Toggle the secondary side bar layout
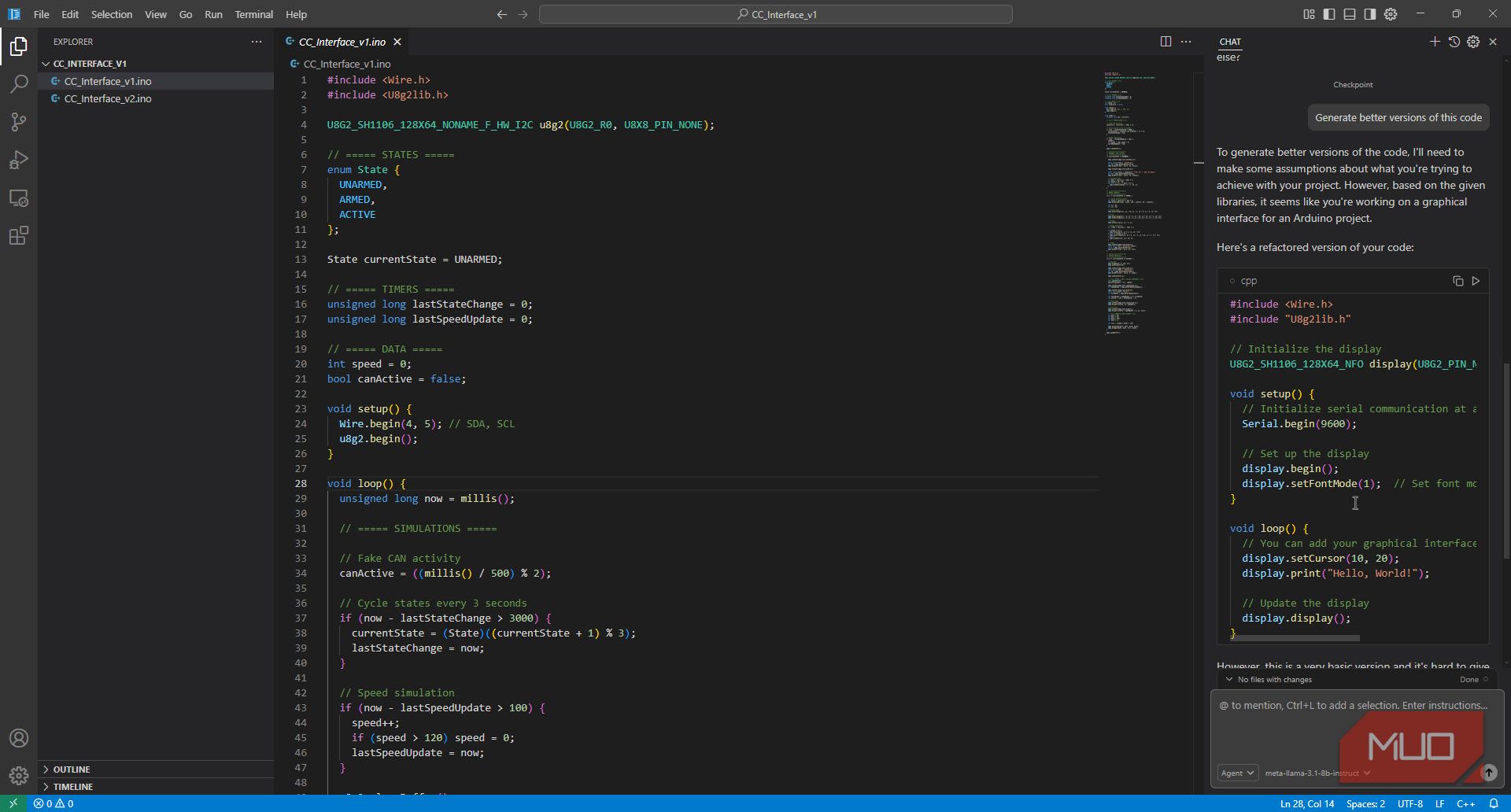The image size is (1511, 812). point(1370,14)
